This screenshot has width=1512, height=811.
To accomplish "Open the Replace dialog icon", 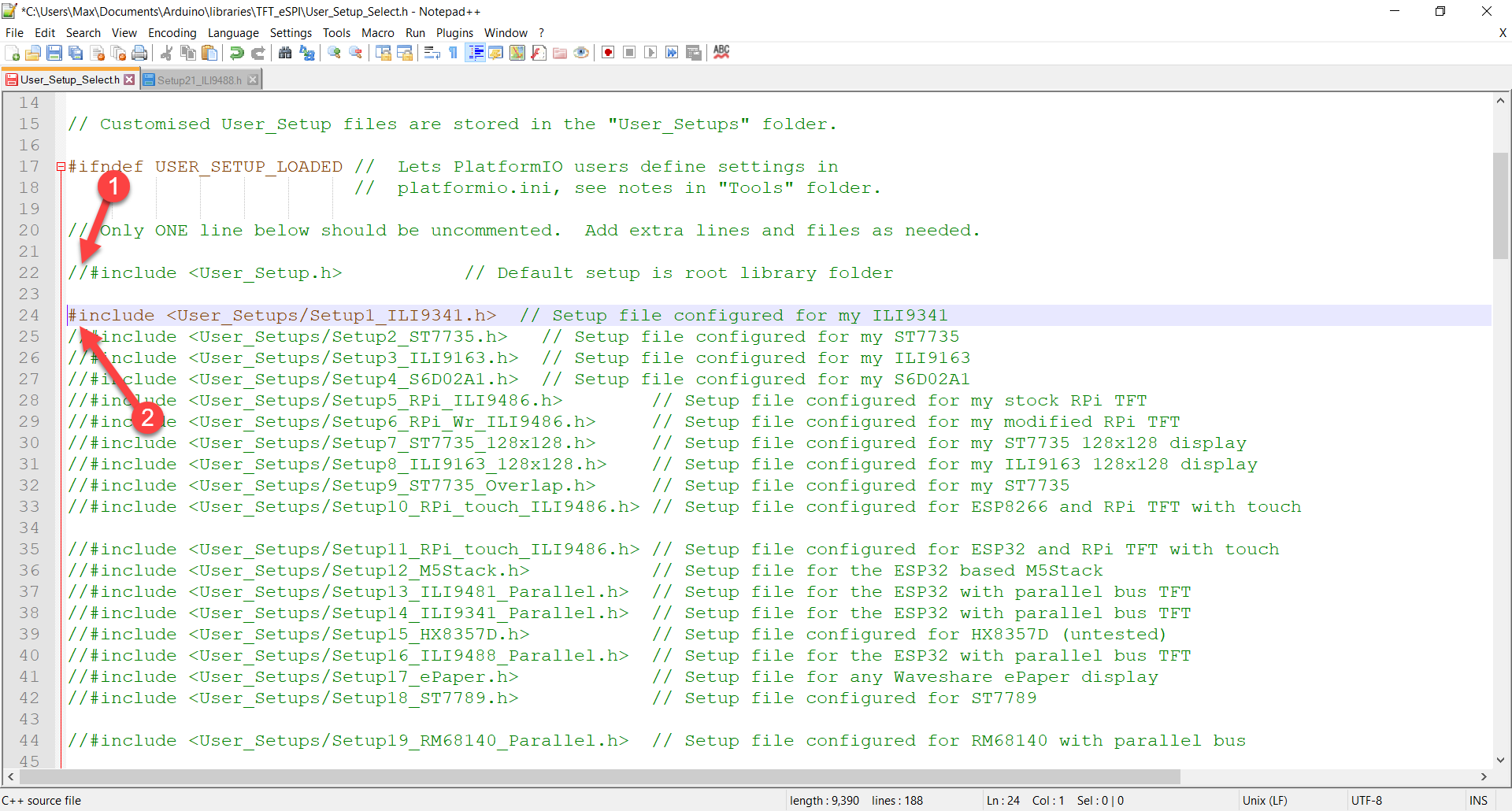I will point(307,53).
